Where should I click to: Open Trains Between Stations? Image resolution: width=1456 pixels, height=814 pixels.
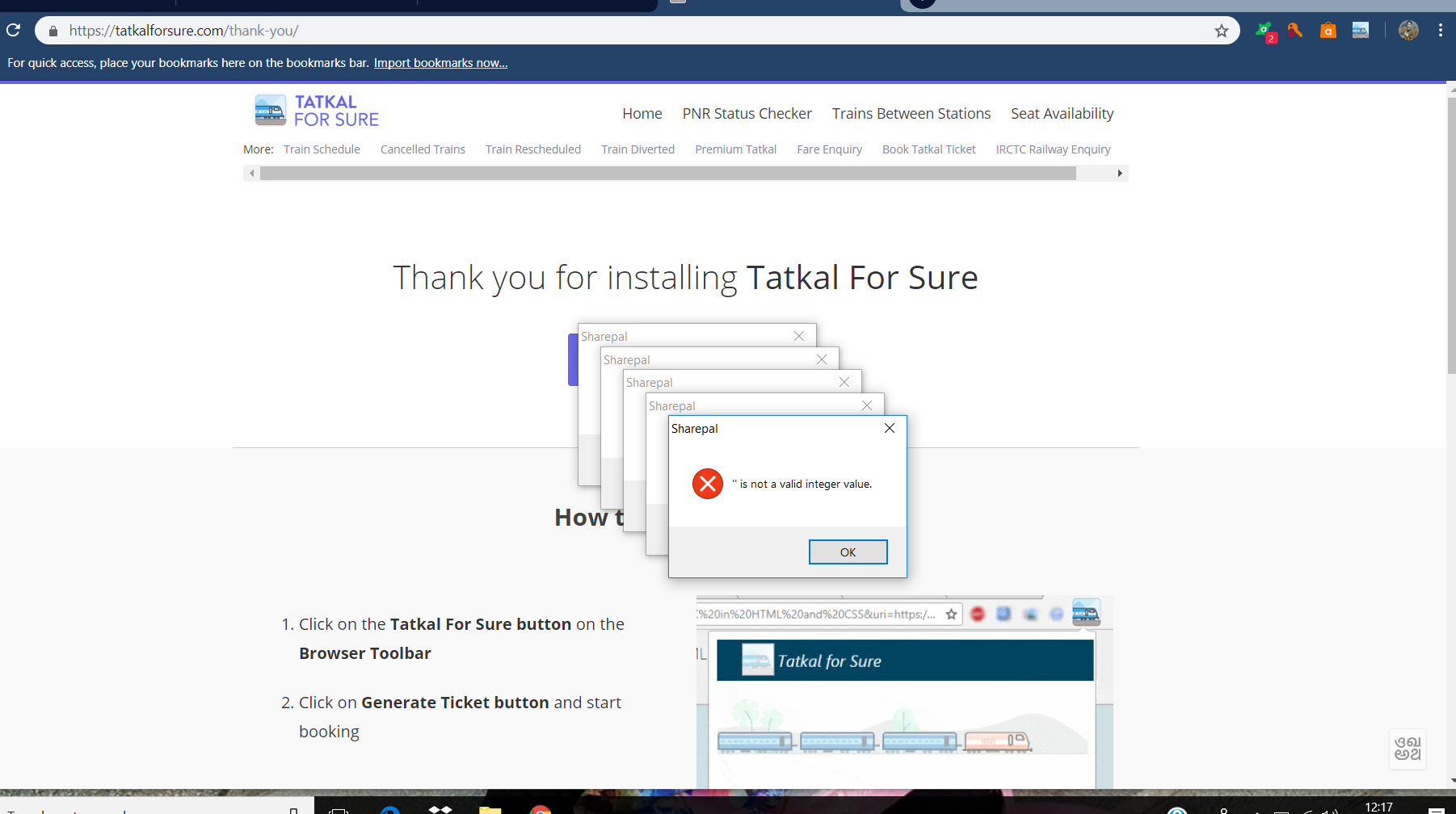911,114
